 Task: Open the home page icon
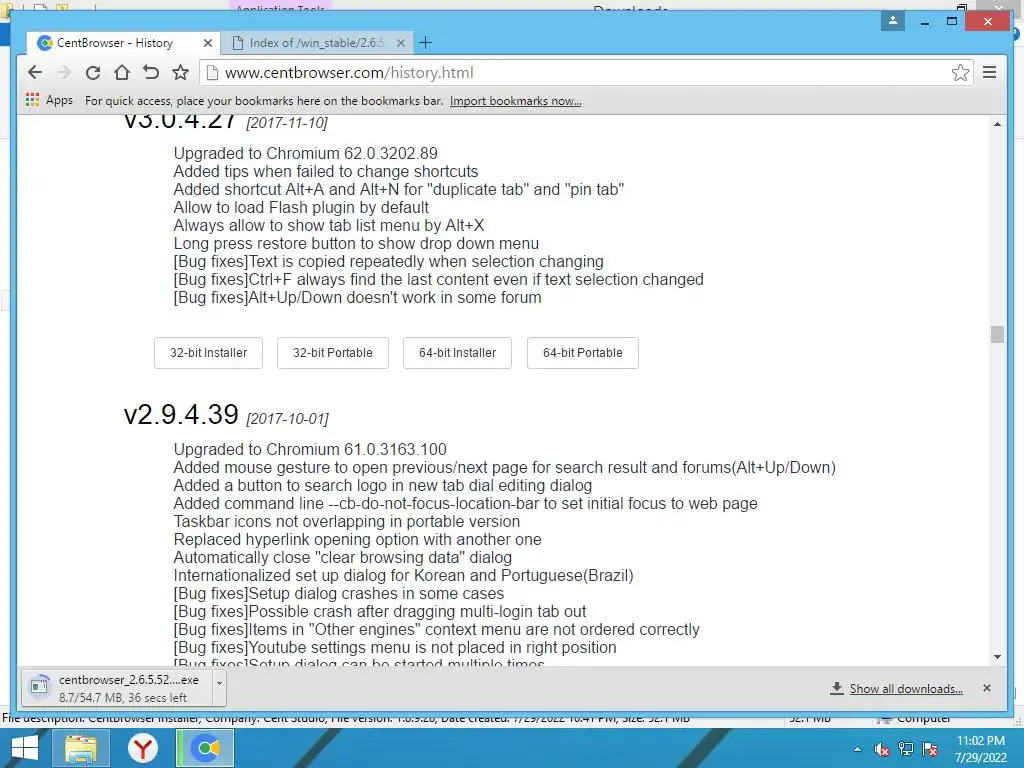pyautogui.click(x=121, y=72)
